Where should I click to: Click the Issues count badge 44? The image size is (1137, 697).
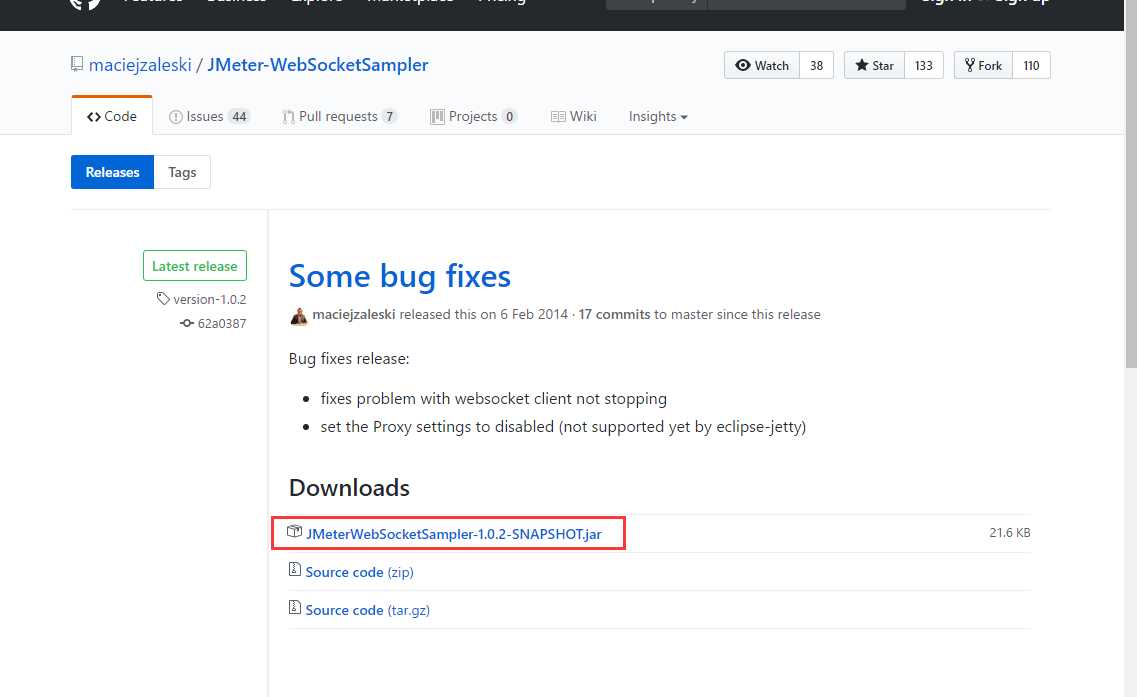pyautogui.click(x=239, y=117)
